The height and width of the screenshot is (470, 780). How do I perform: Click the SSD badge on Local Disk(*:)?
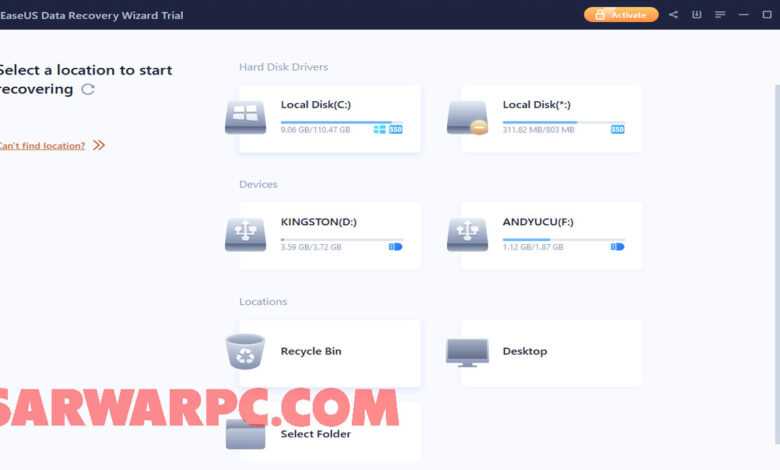tap(617, 129)
